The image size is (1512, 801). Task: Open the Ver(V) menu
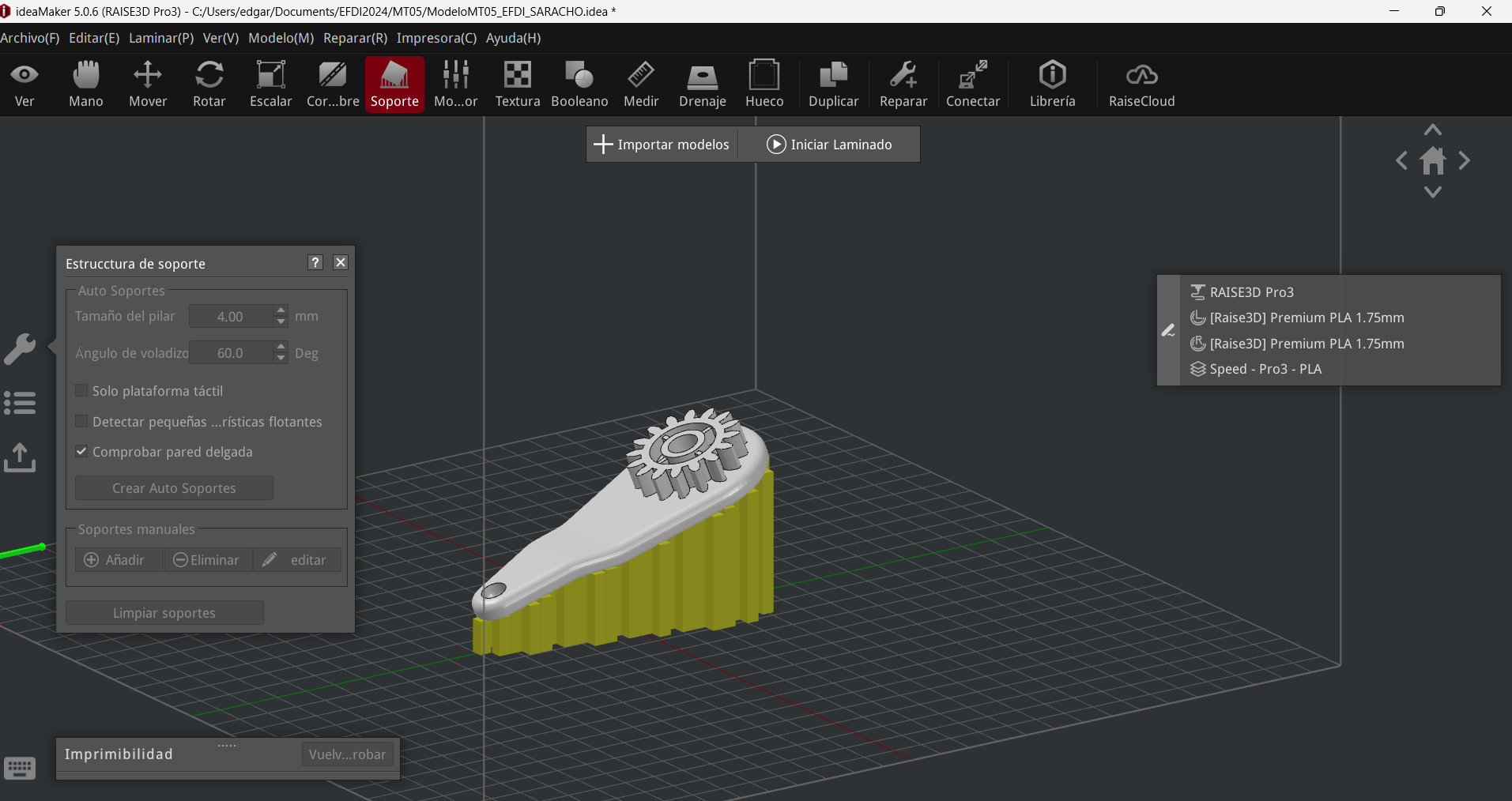pos(221,38)
